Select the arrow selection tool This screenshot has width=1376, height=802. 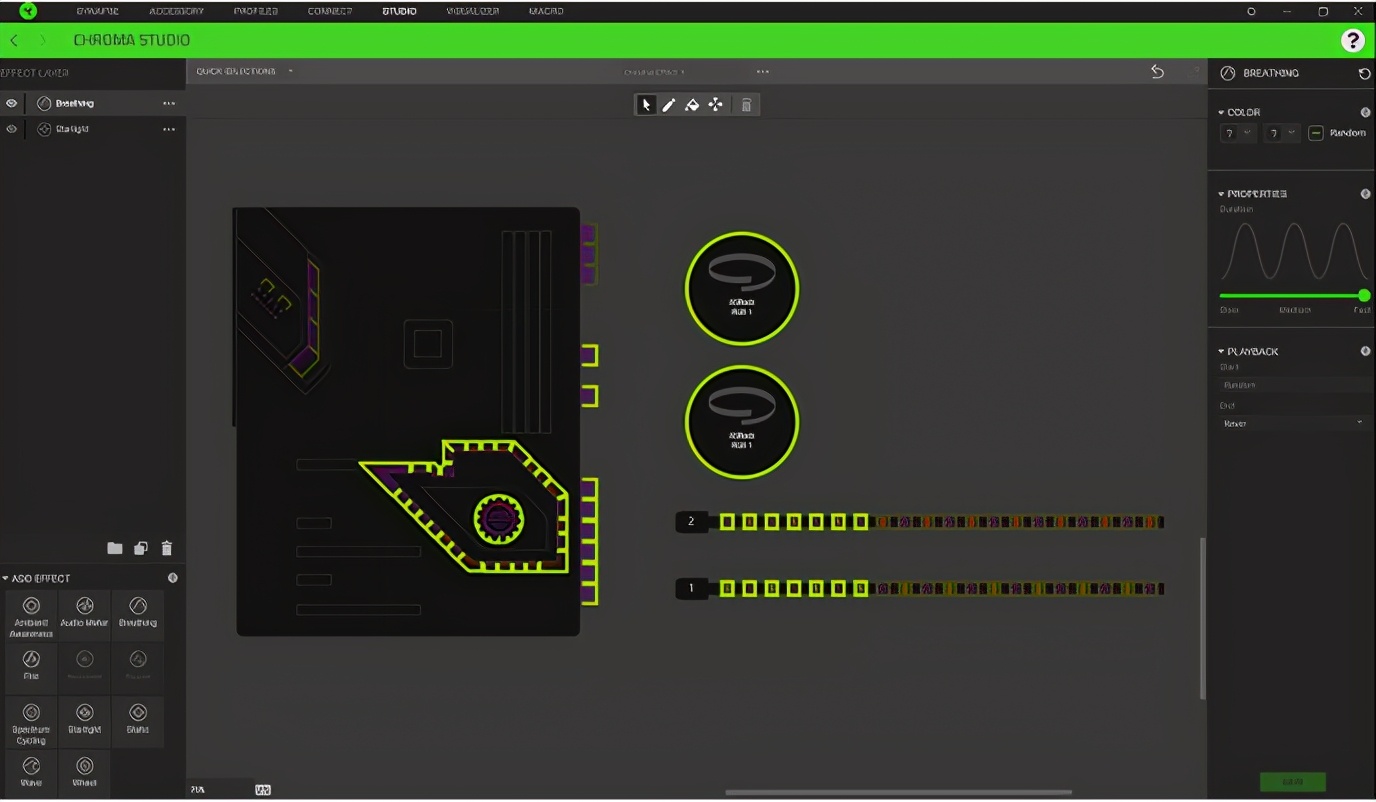click(646, 104)
